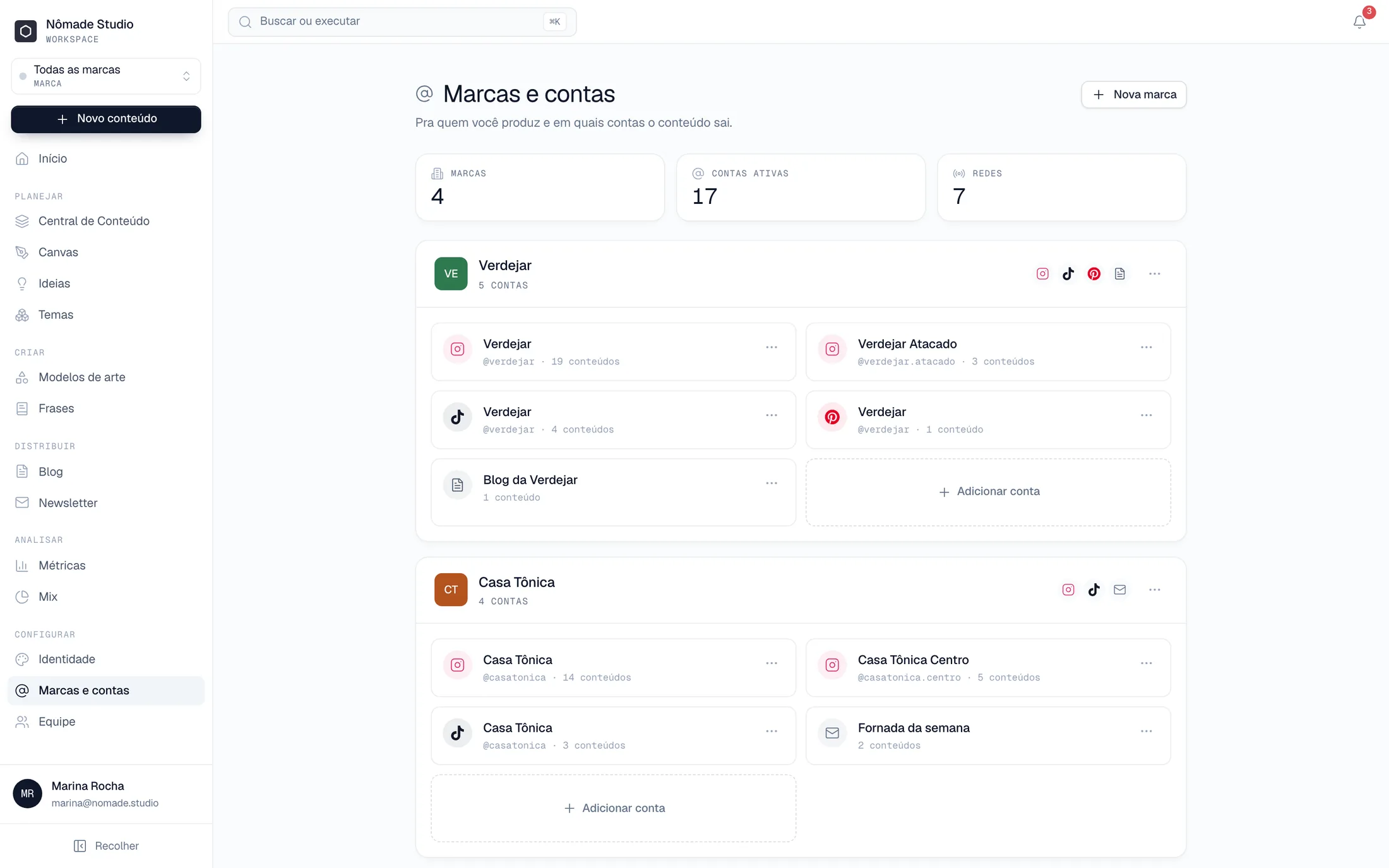Open Newsletter page
The width and height of the screenshot is (1389, 868).
click(x=106, y=503)
